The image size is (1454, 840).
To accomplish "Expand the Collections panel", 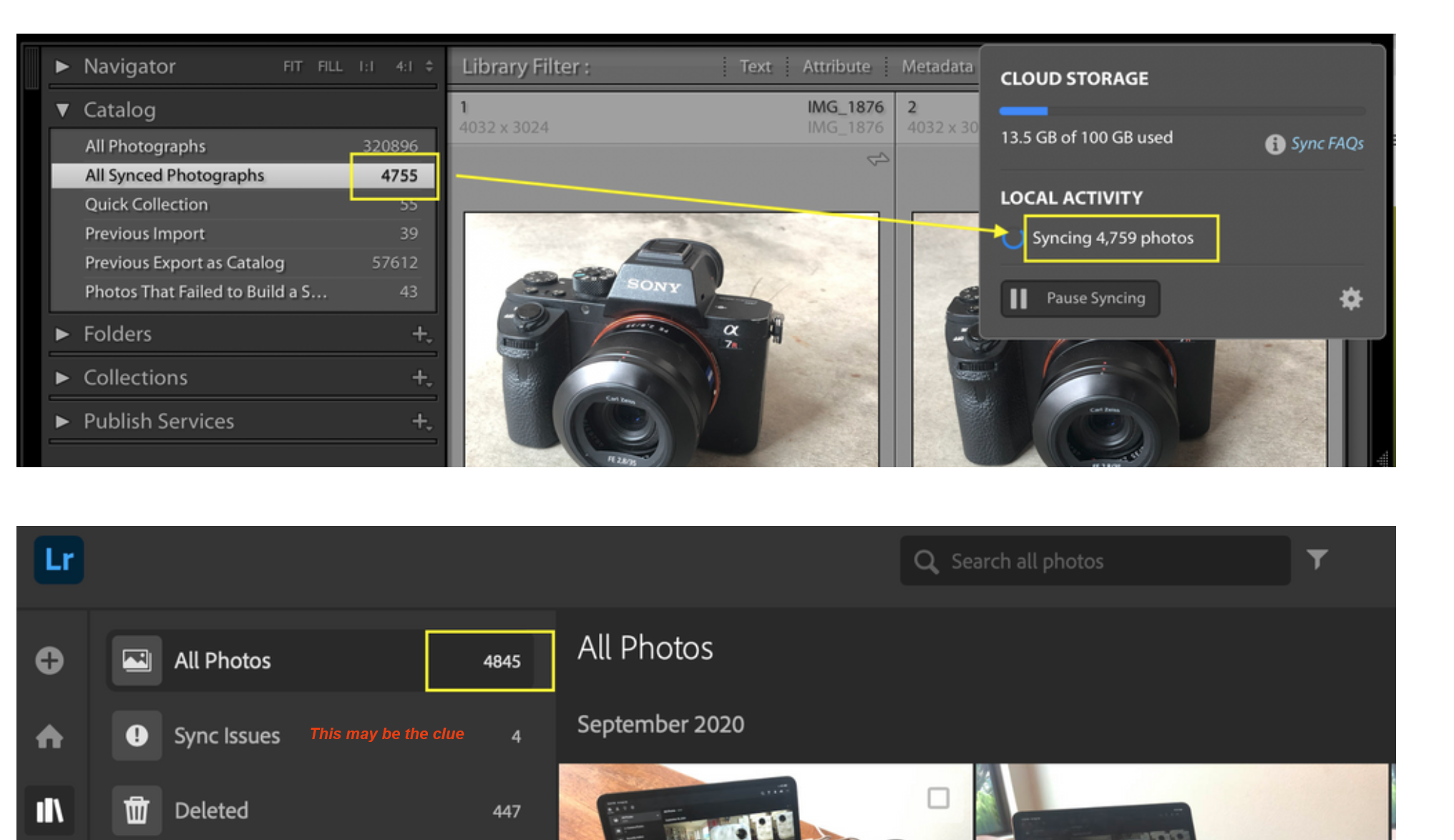I will (x=63, y=377).
